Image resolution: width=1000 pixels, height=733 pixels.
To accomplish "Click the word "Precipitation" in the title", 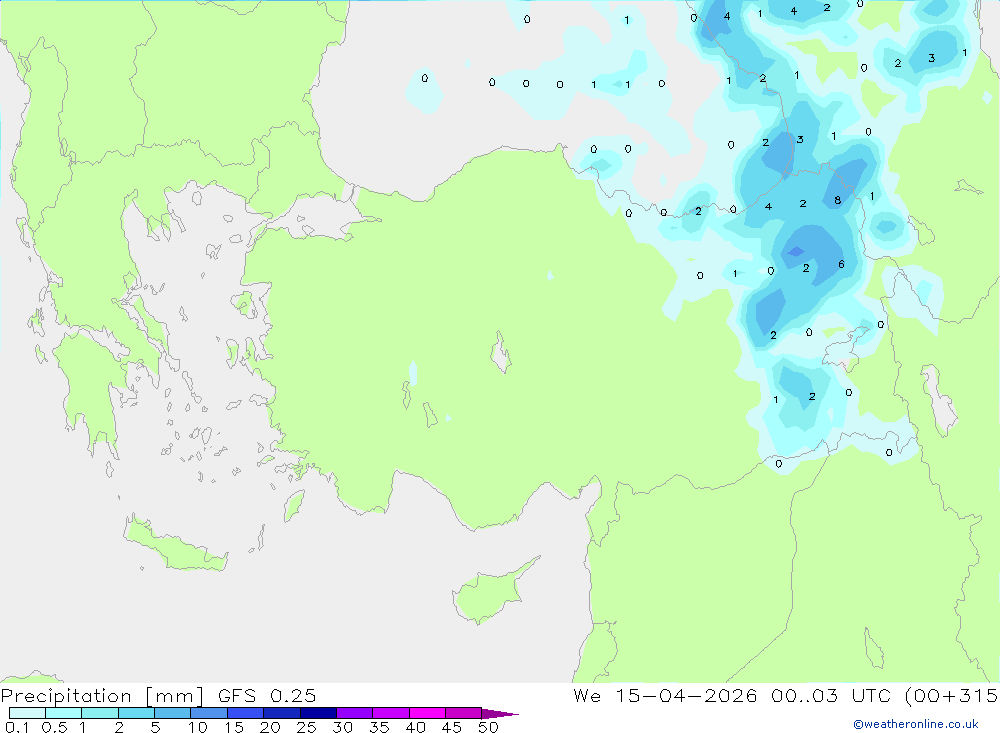I will 66,696.
